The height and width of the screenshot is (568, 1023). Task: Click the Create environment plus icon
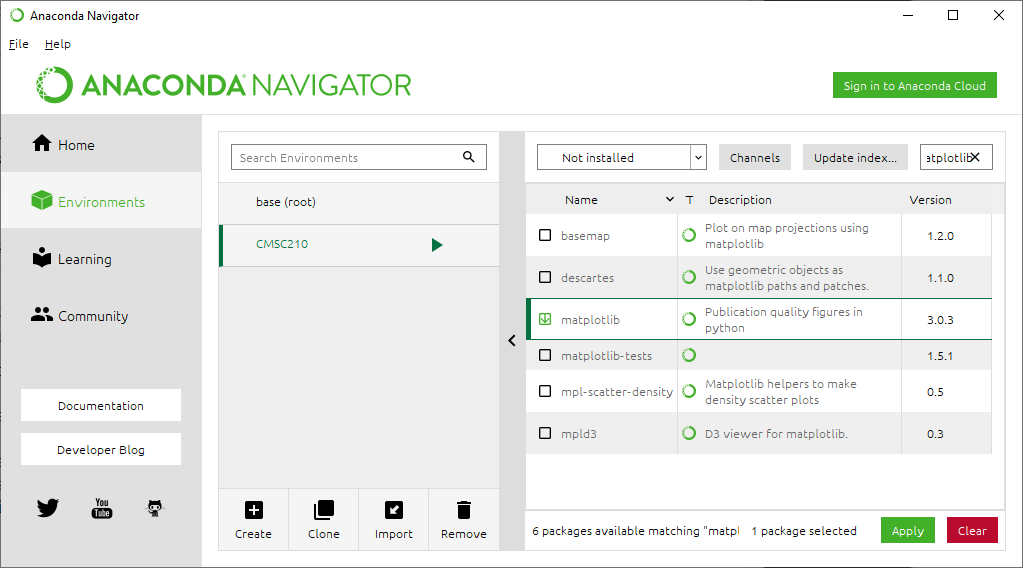254,510
